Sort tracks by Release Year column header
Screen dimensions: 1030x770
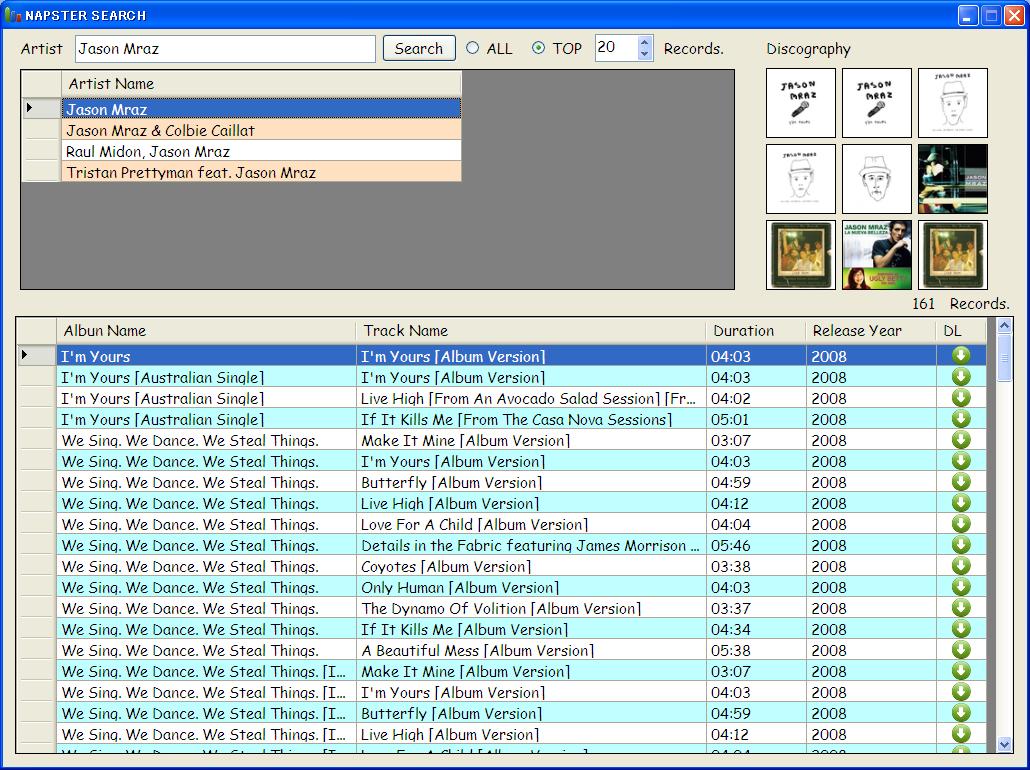coord(871,330)
